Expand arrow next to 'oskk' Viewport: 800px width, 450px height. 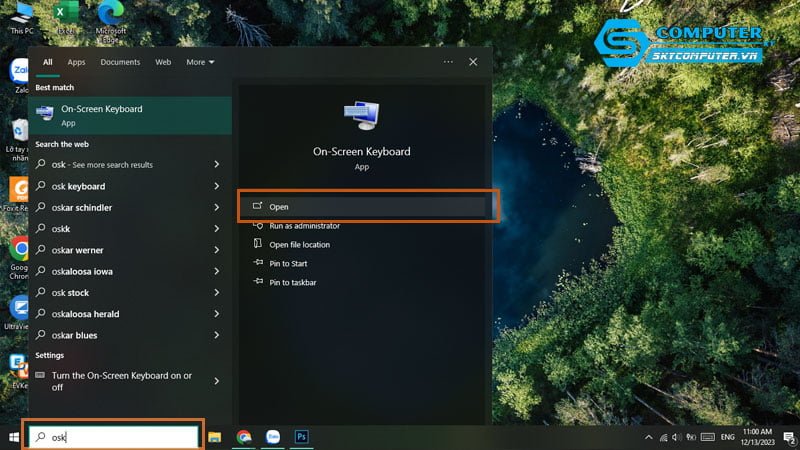click(217, 229)
